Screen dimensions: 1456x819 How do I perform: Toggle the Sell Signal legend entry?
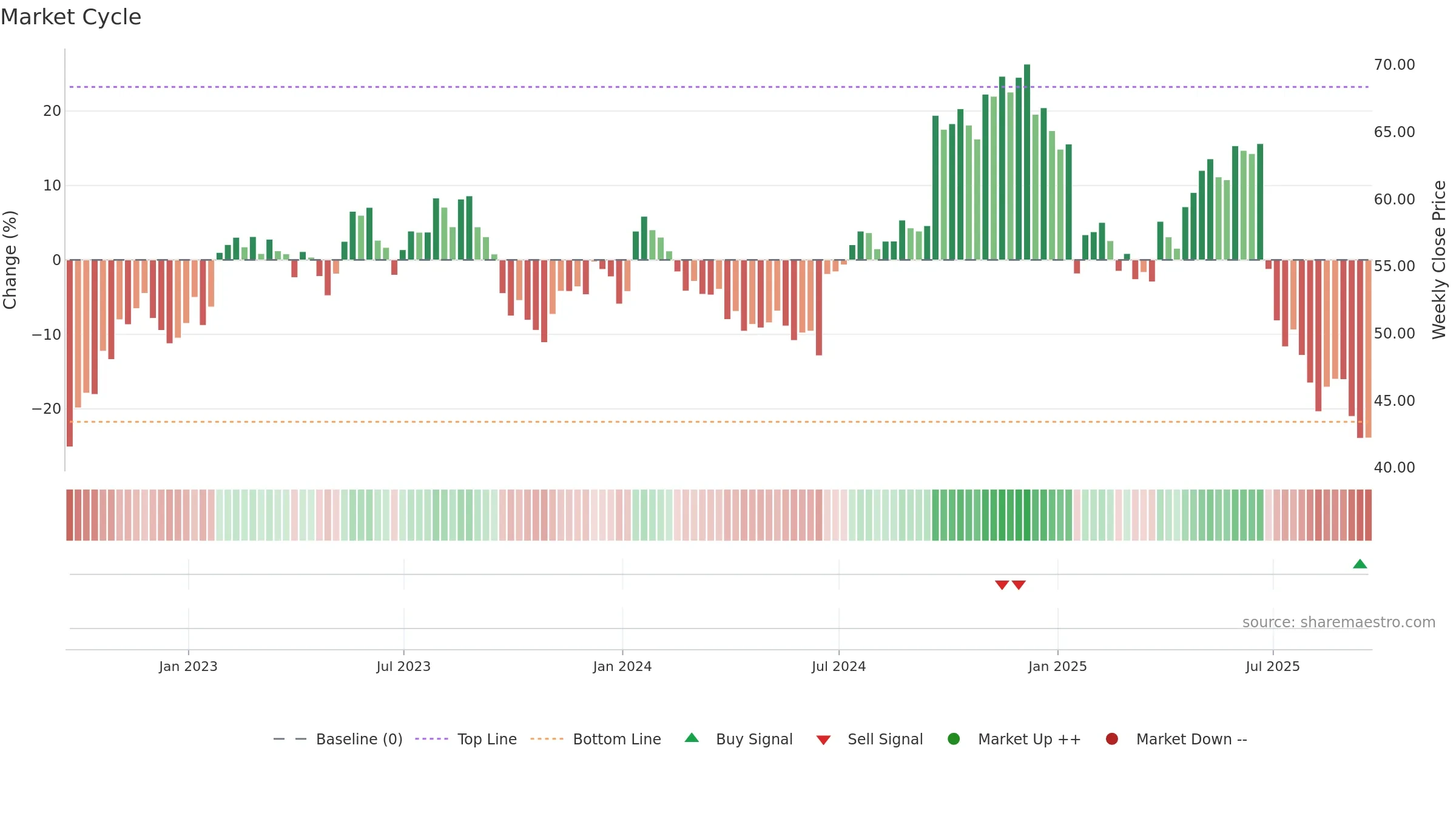coord(869,739)
